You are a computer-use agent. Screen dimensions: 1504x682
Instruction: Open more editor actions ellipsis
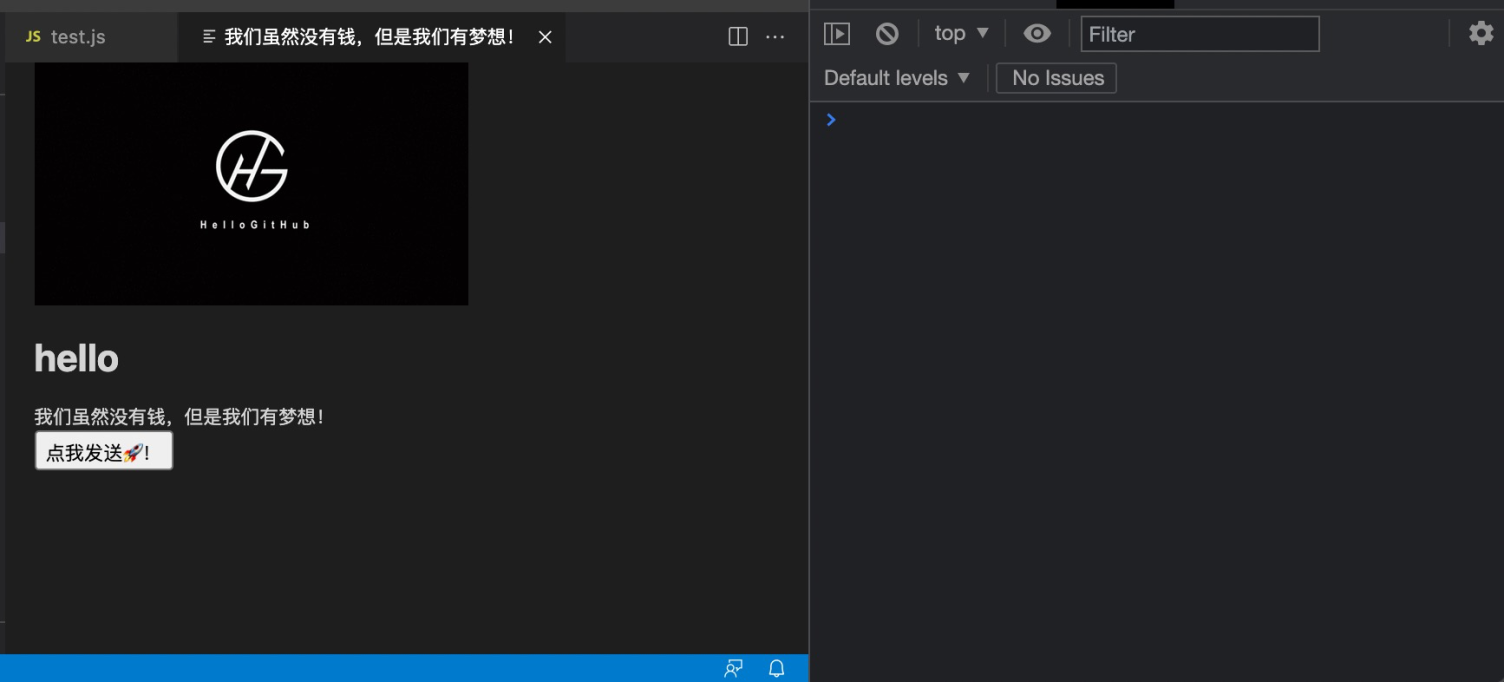(775, 36)
